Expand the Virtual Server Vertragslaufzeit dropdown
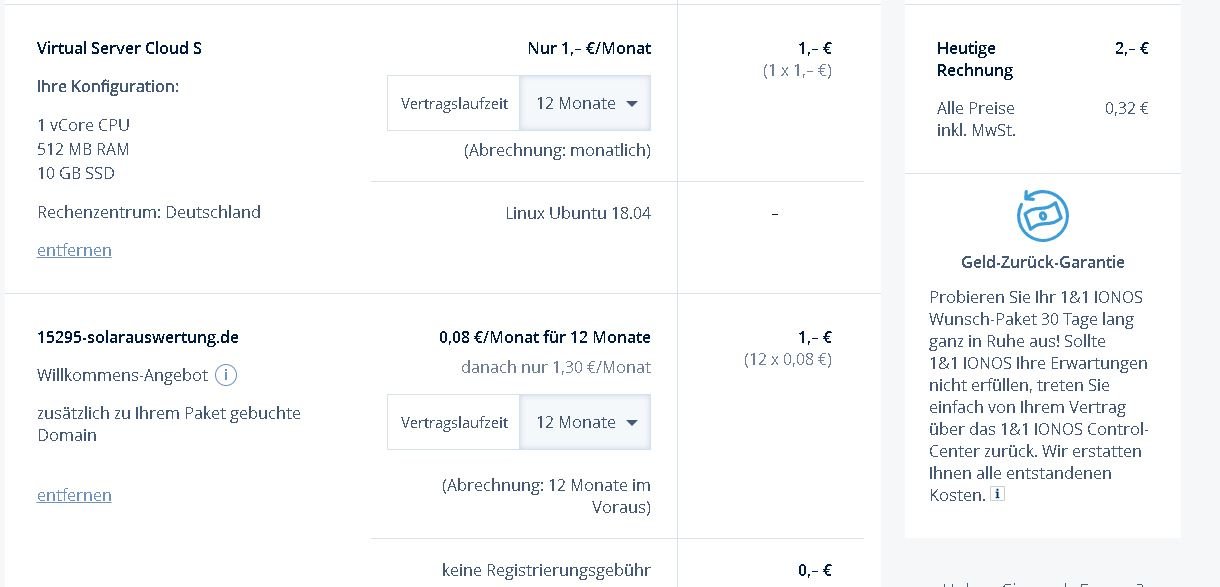The width and height of the screenshot is (1220, 587). (x=586, y=103)
